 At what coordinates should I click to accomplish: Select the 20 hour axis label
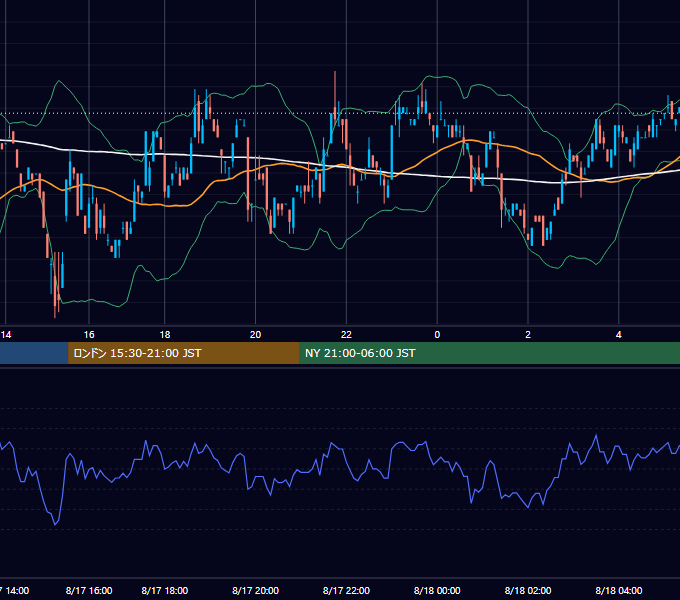[x=255, y=335]
